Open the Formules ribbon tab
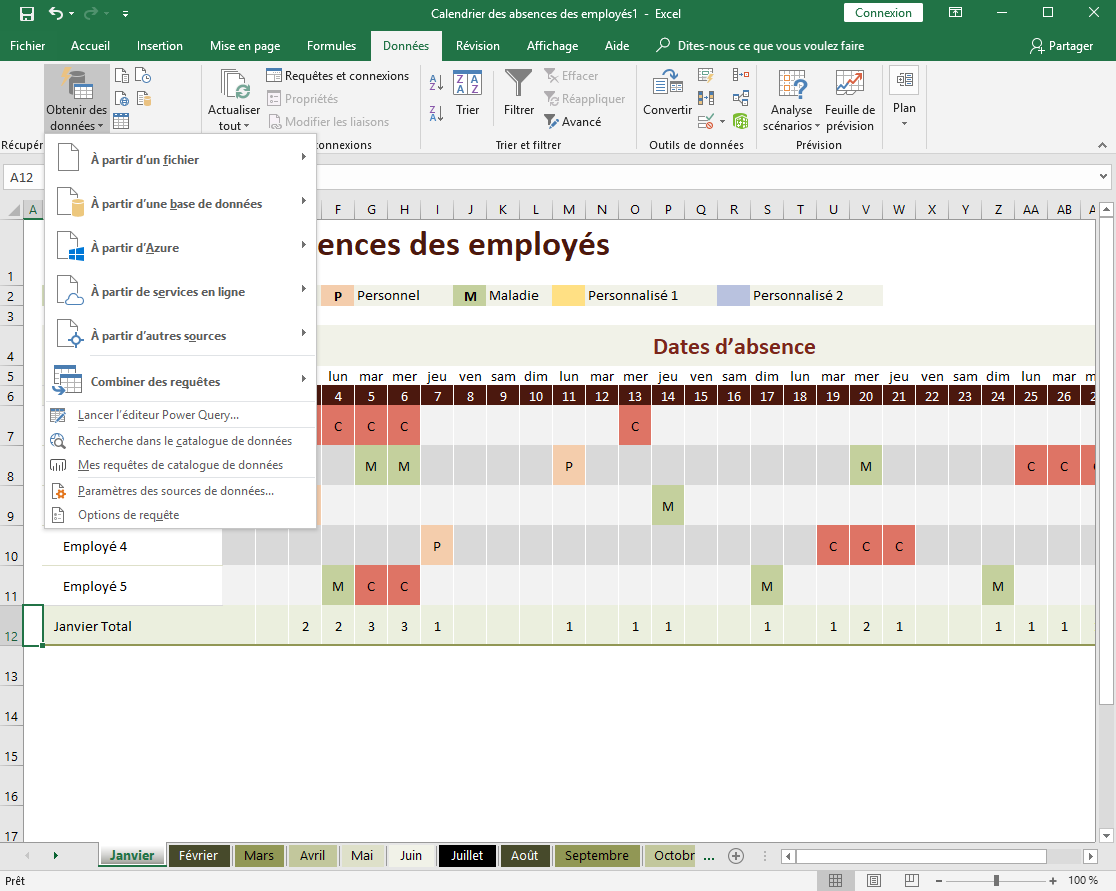The height and width of the screenshot is (891, 1116). click(331, 46)
